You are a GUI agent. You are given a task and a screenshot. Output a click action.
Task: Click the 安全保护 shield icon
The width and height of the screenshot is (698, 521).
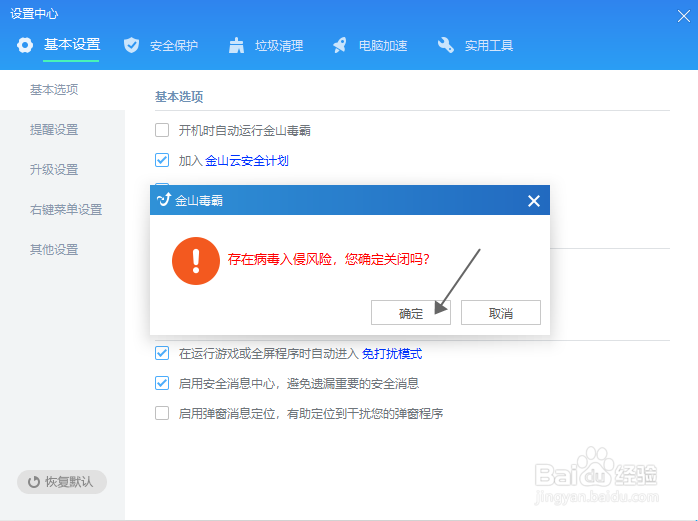click(131, 45)
